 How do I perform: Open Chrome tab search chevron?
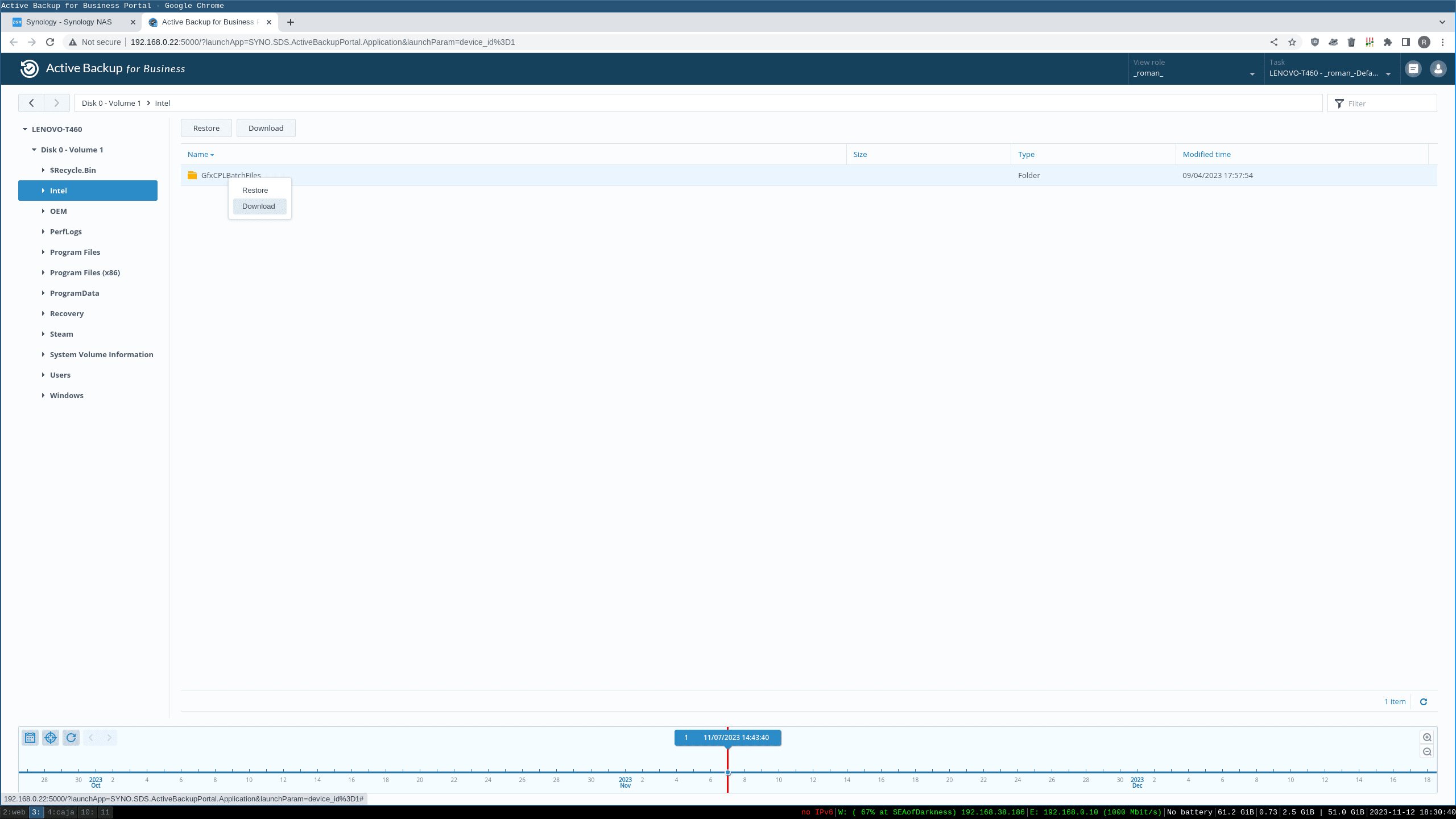[x=1442, y=22]
